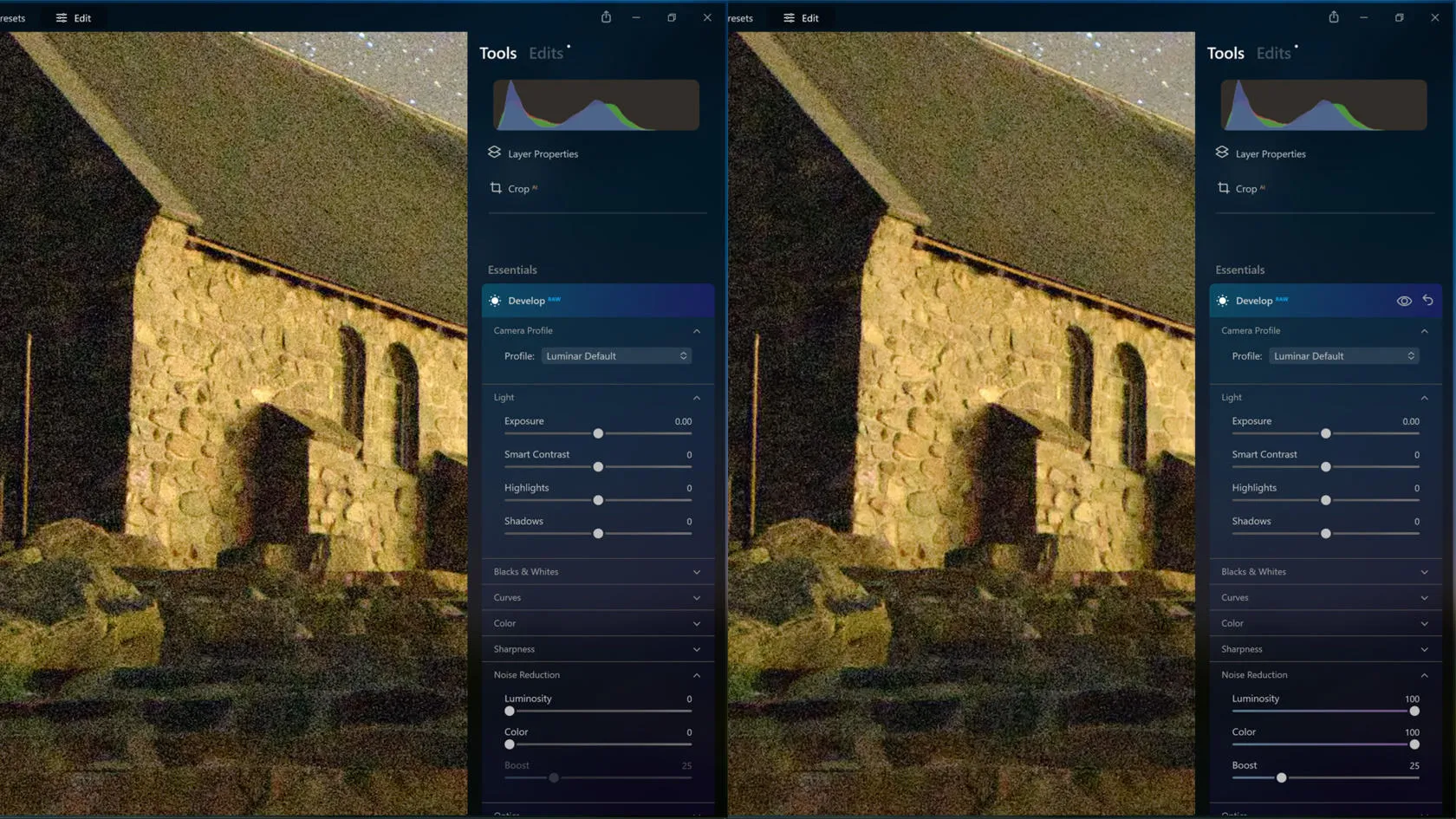Screen dimensions: 1456x819
Task: Collapse Noise Reduction in the right window
Action: [x=1423, y=675]
